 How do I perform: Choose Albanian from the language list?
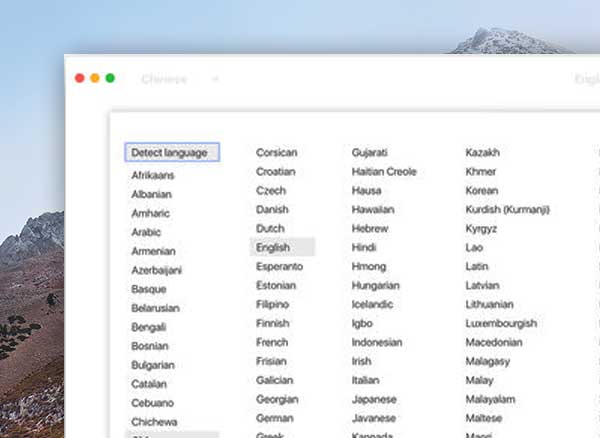click(x=152, y=194)
